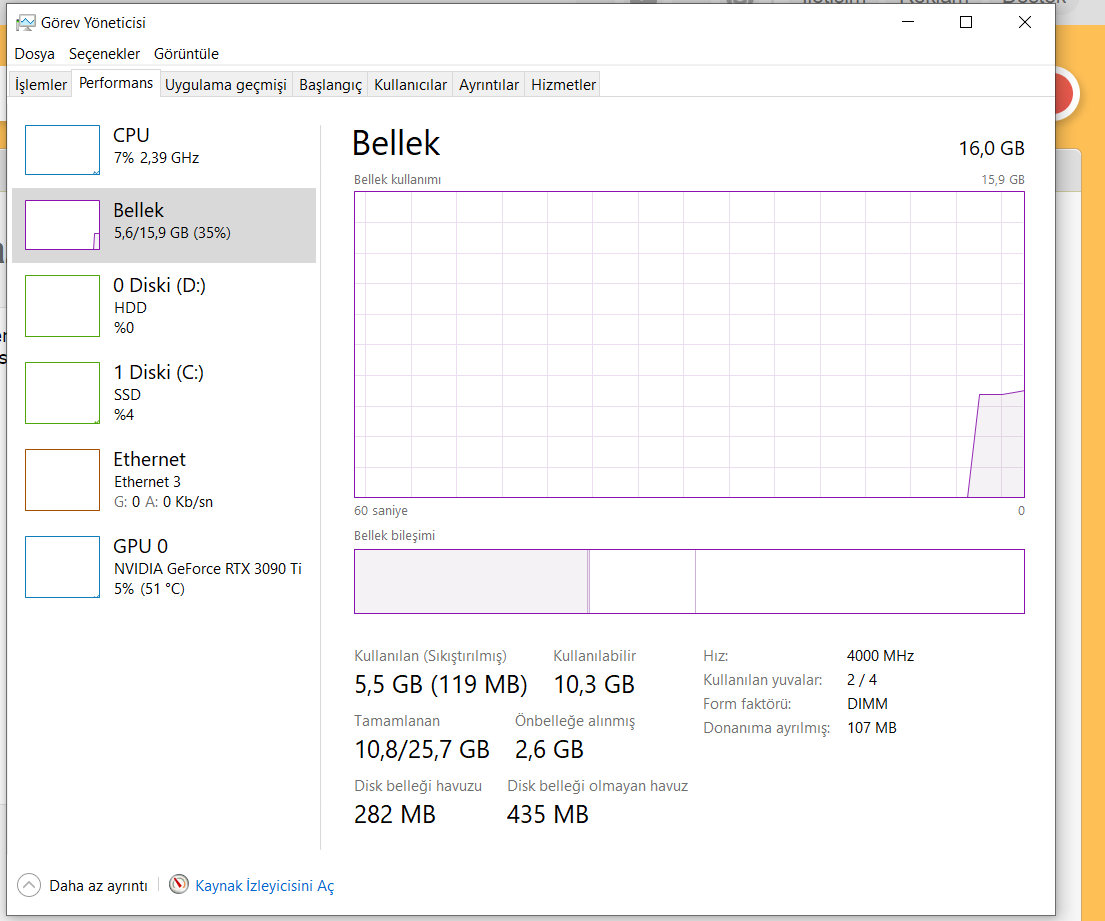This screenshot has height=921, width=1105.
Task: Click Daha az ayrıntı label
Action: click(98, 886)
